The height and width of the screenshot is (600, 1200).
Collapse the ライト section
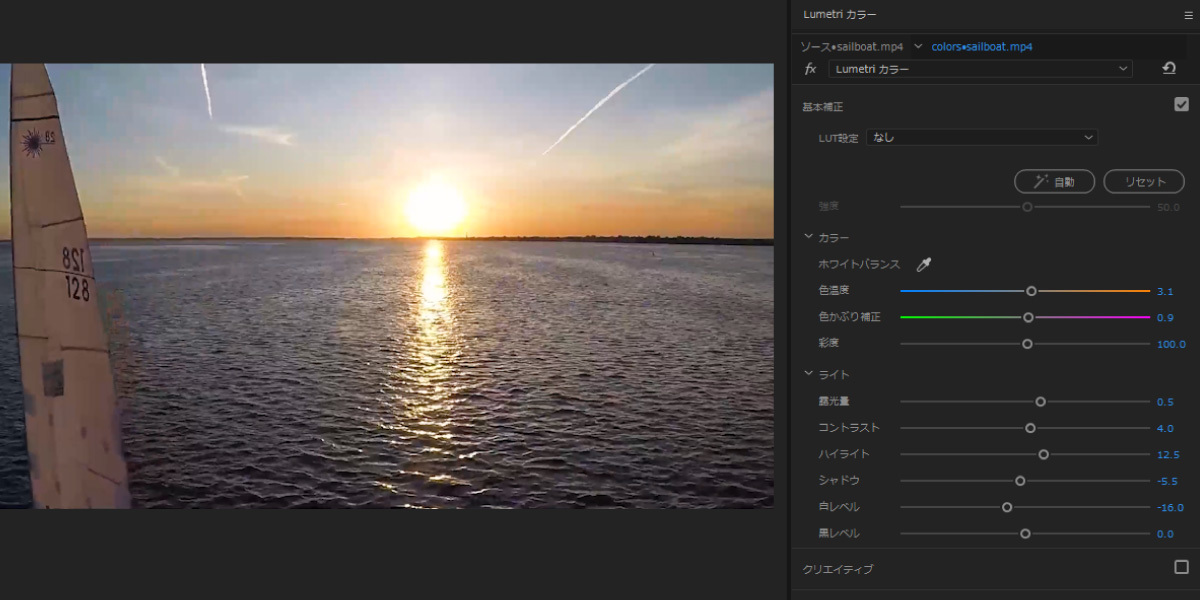(x=808, y=374)
